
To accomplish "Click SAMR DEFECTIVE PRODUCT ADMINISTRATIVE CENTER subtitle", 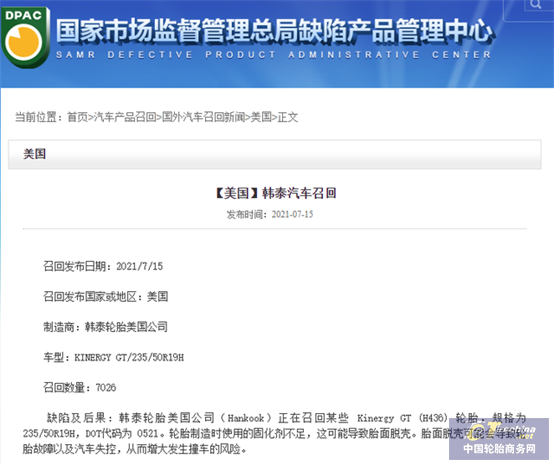I will [274, 55].
